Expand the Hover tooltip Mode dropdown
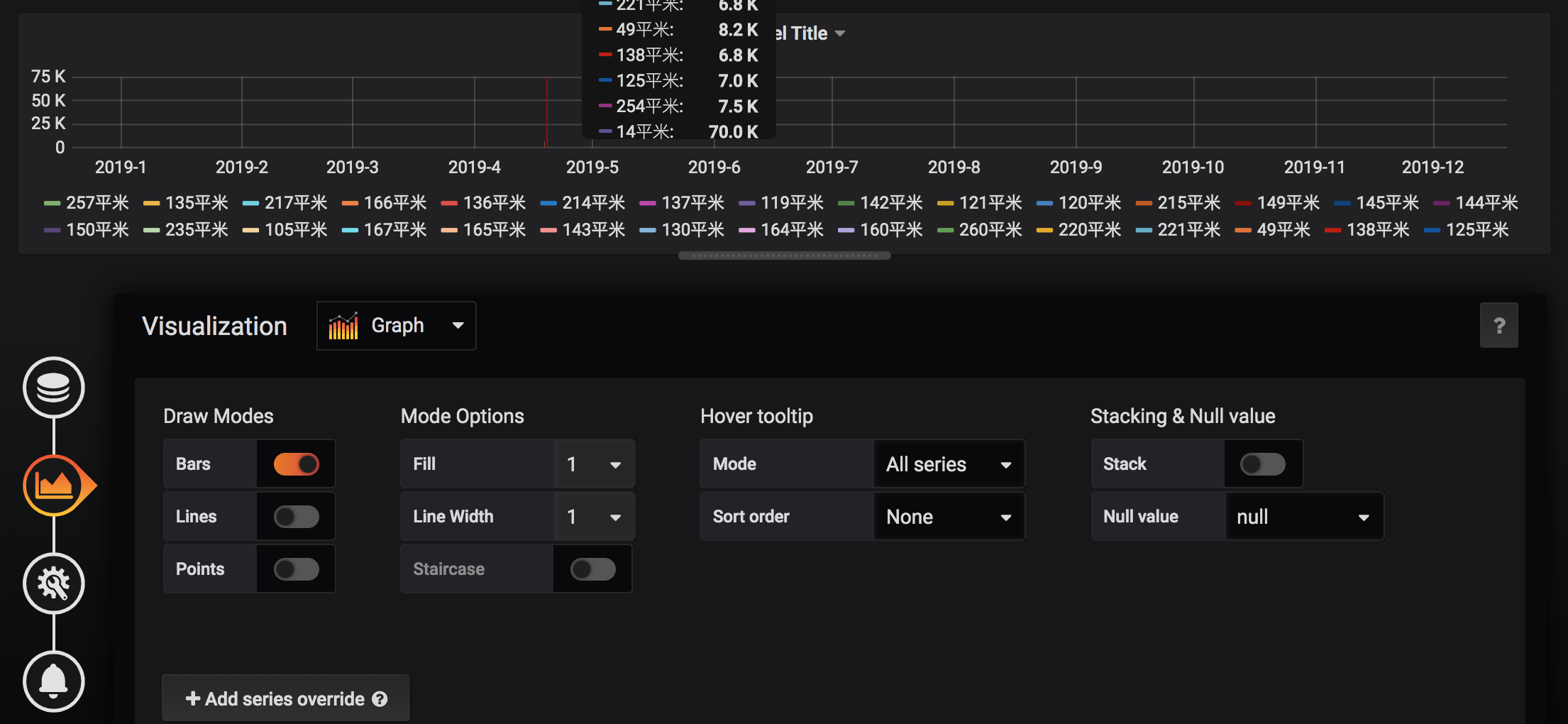Screen dimensions: 1568x724 [x=949, y=464]
